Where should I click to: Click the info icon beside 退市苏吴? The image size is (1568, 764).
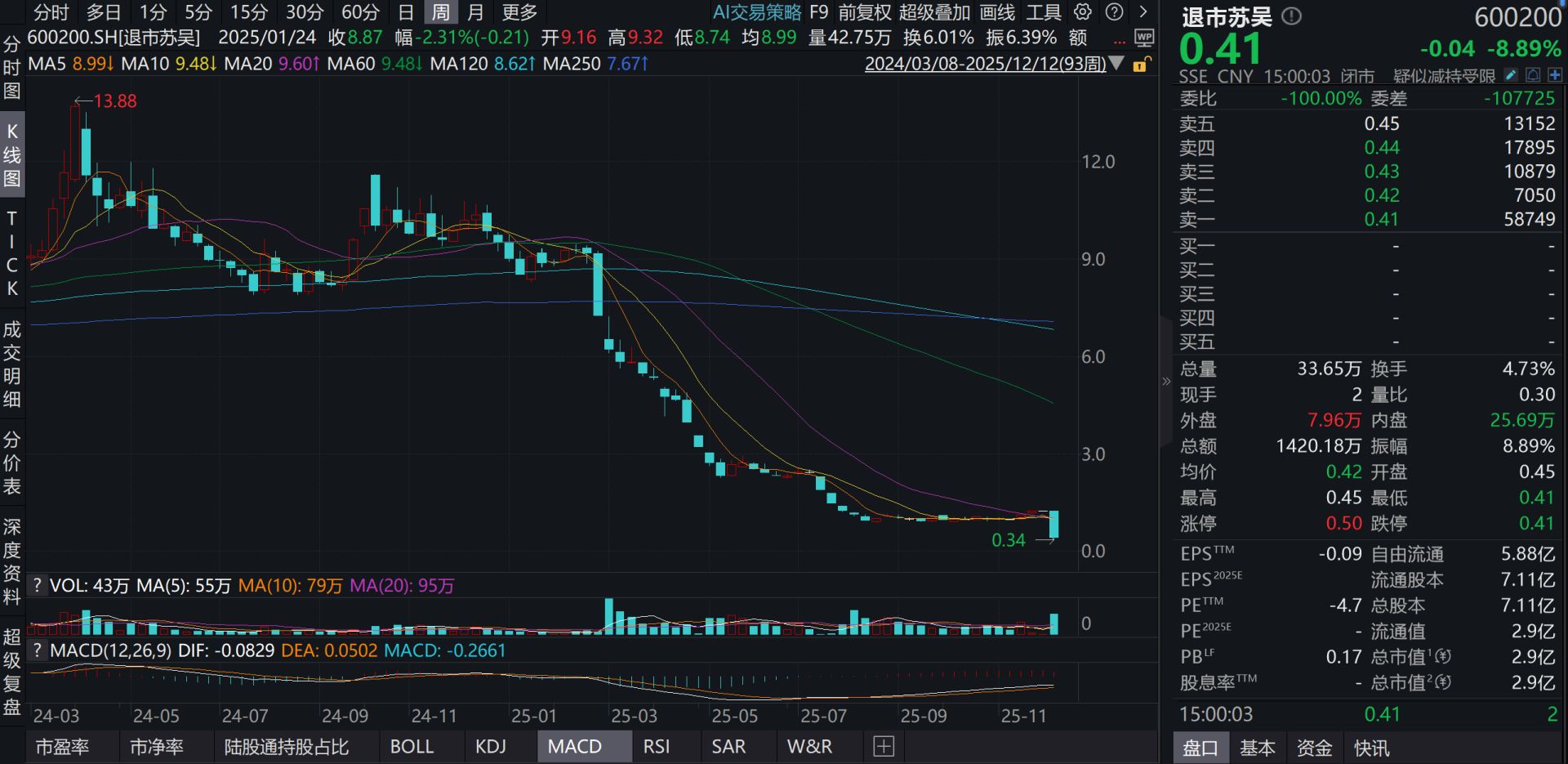[1291, 16]
